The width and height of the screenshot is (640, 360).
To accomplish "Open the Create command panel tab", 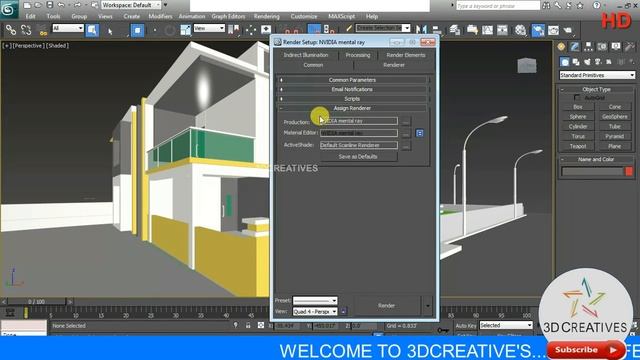I will click(x=561, y=47).
